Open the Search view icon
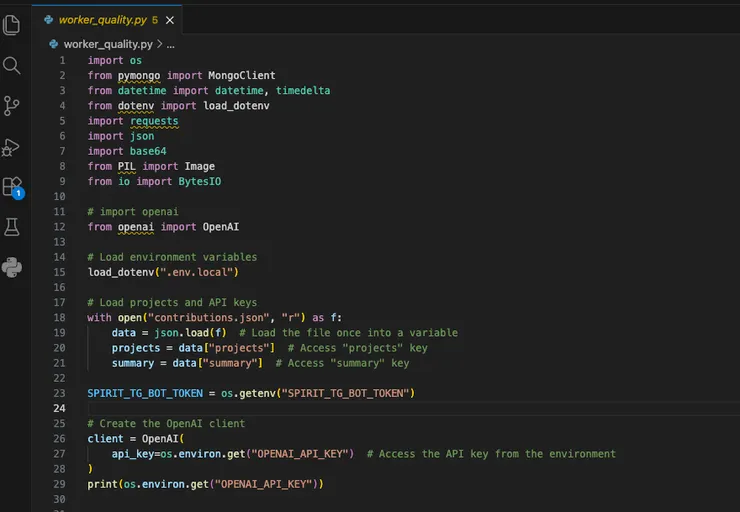The height and width of the screenshot is (512, 740). 12,66
